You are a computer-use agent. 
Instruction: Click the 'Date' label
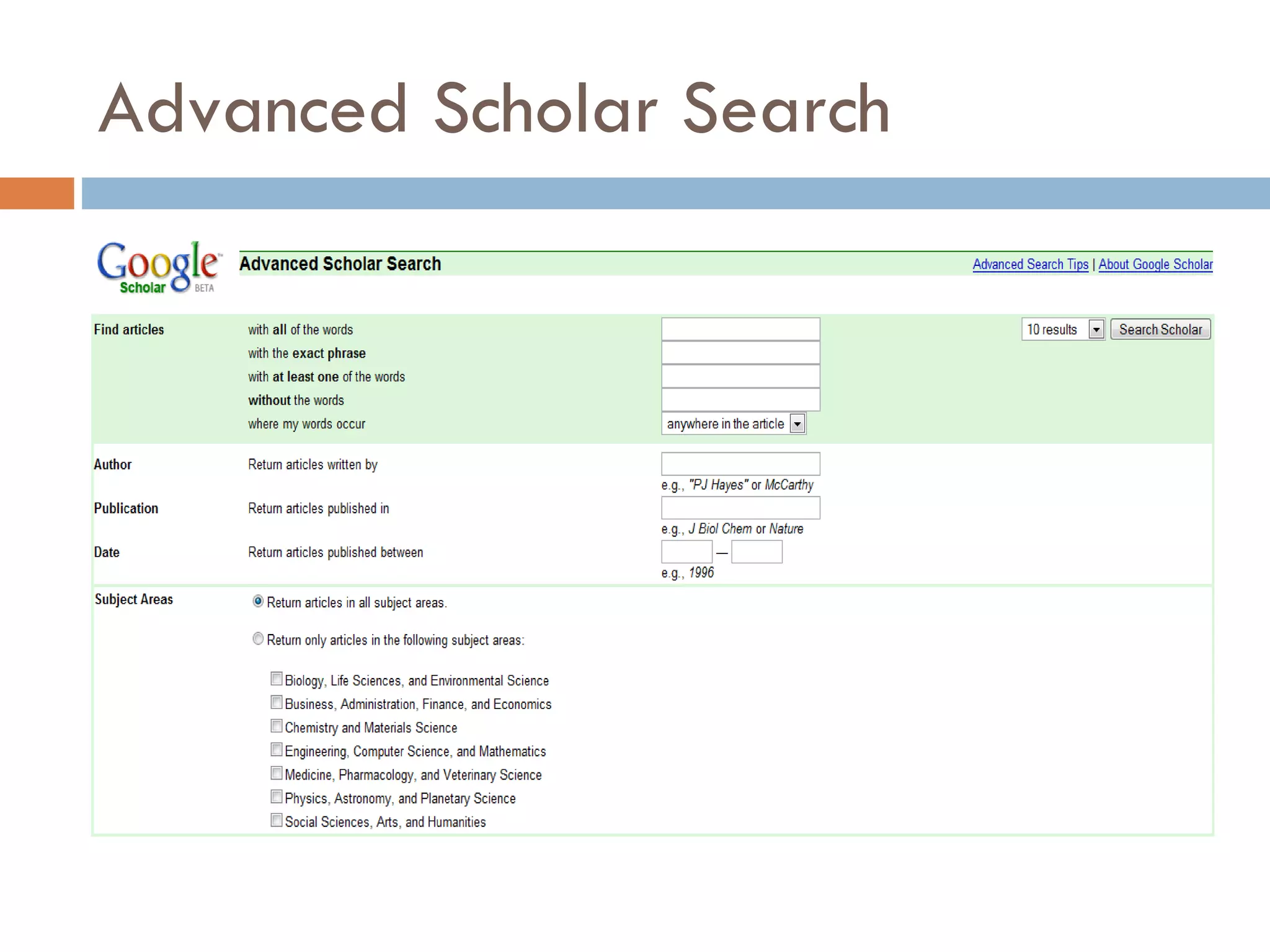pos(107,552)
